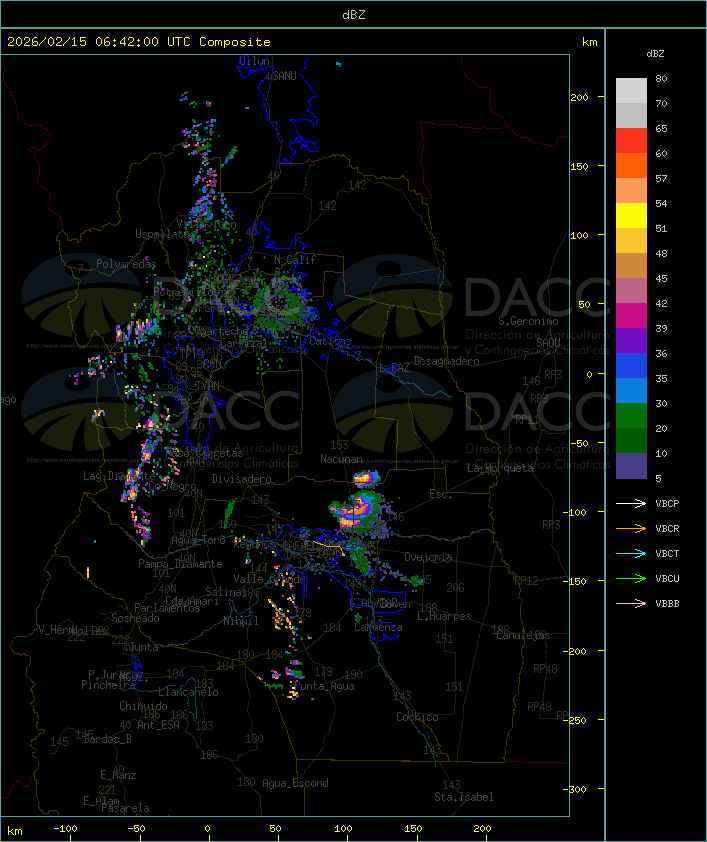Click the 2026/02/15 06:42:00 UTC Composite timestamp
The image size is (707, 842).
tap(139, 41)
